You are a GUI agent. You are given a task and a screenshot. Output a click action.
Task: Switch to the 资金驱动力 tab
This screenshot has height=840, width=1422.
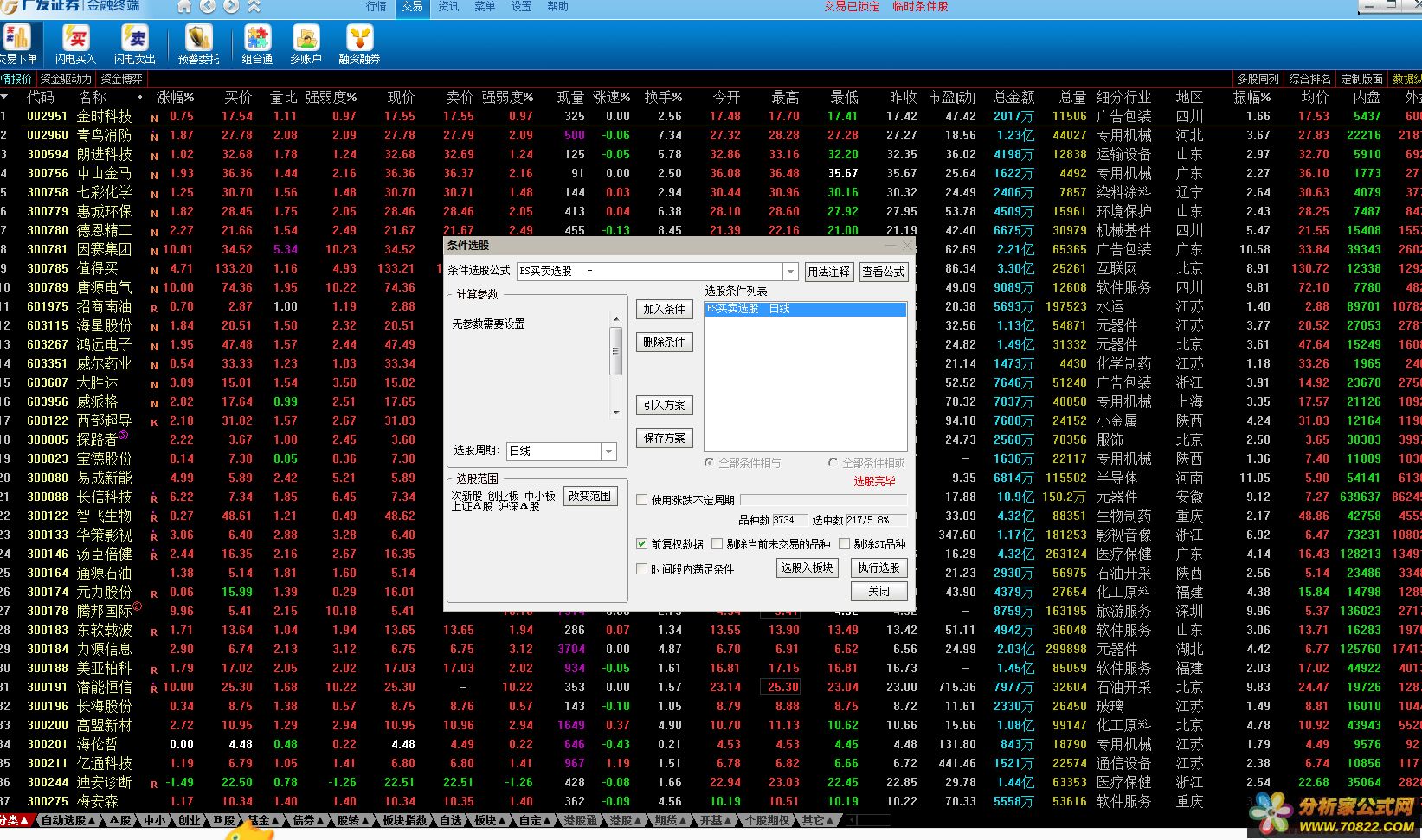tap(66, 79)
